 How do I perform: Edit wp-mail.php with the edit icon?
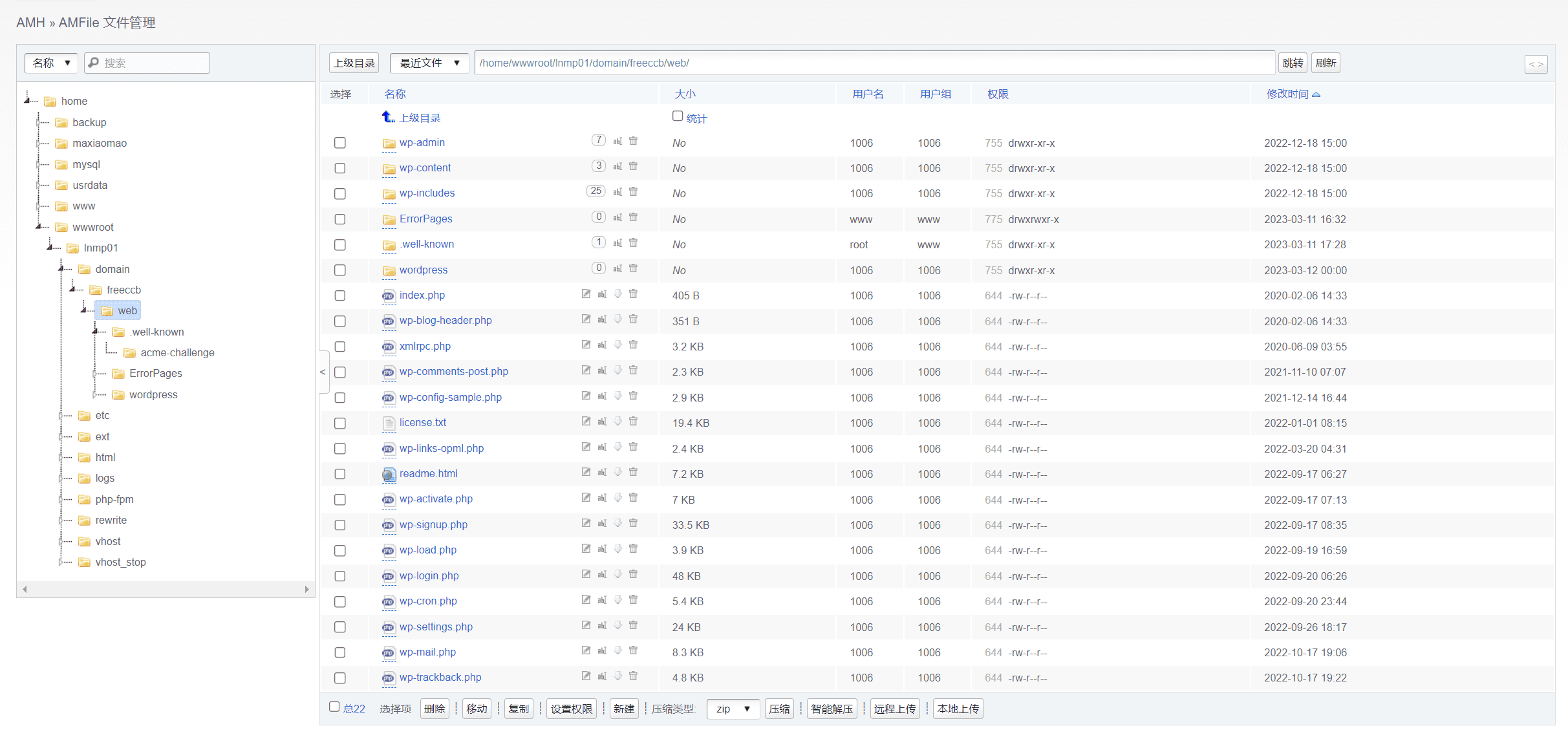pos(586,650)
